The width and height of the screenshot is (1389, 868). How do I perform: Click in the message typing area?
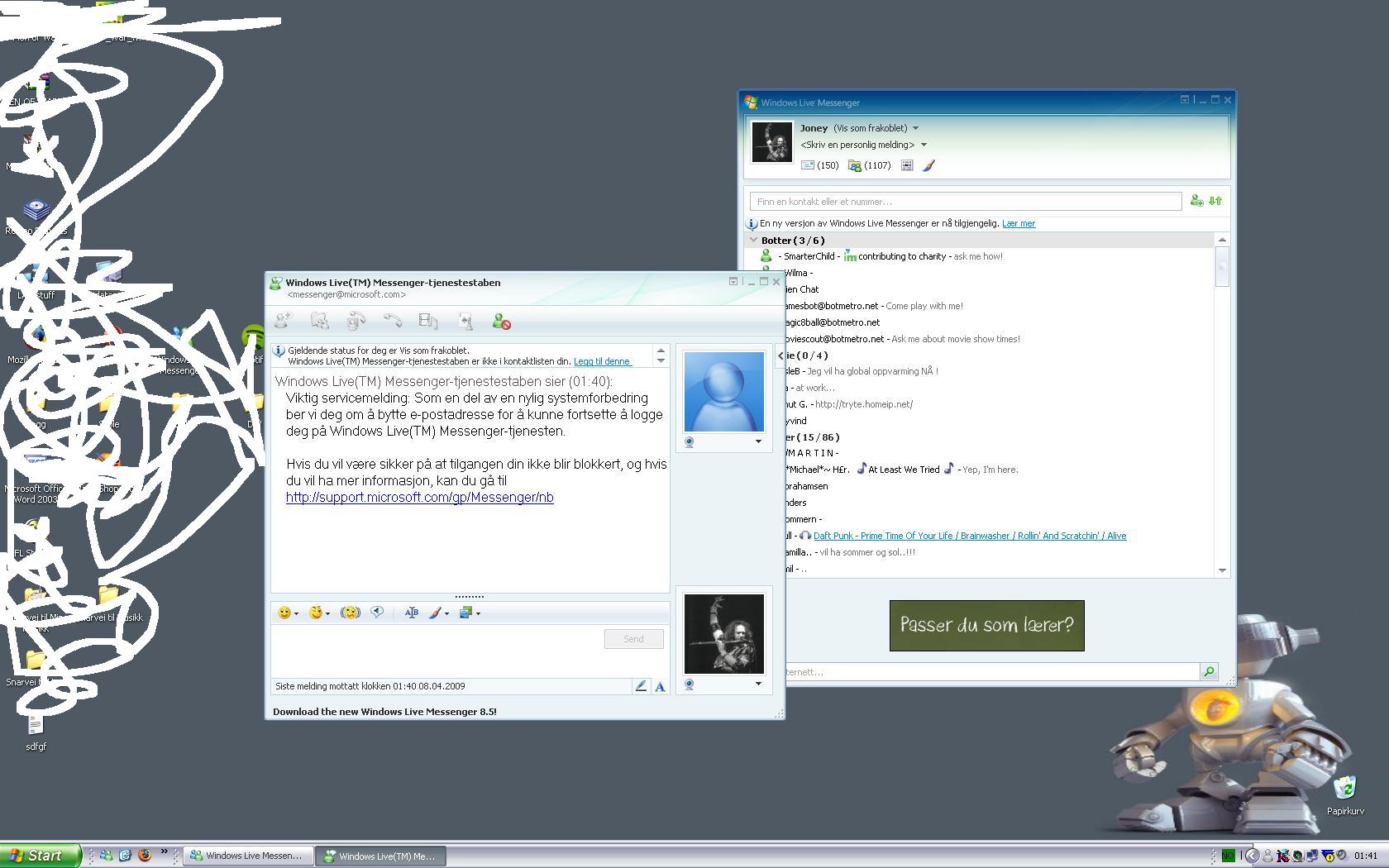tap(437, 651)
